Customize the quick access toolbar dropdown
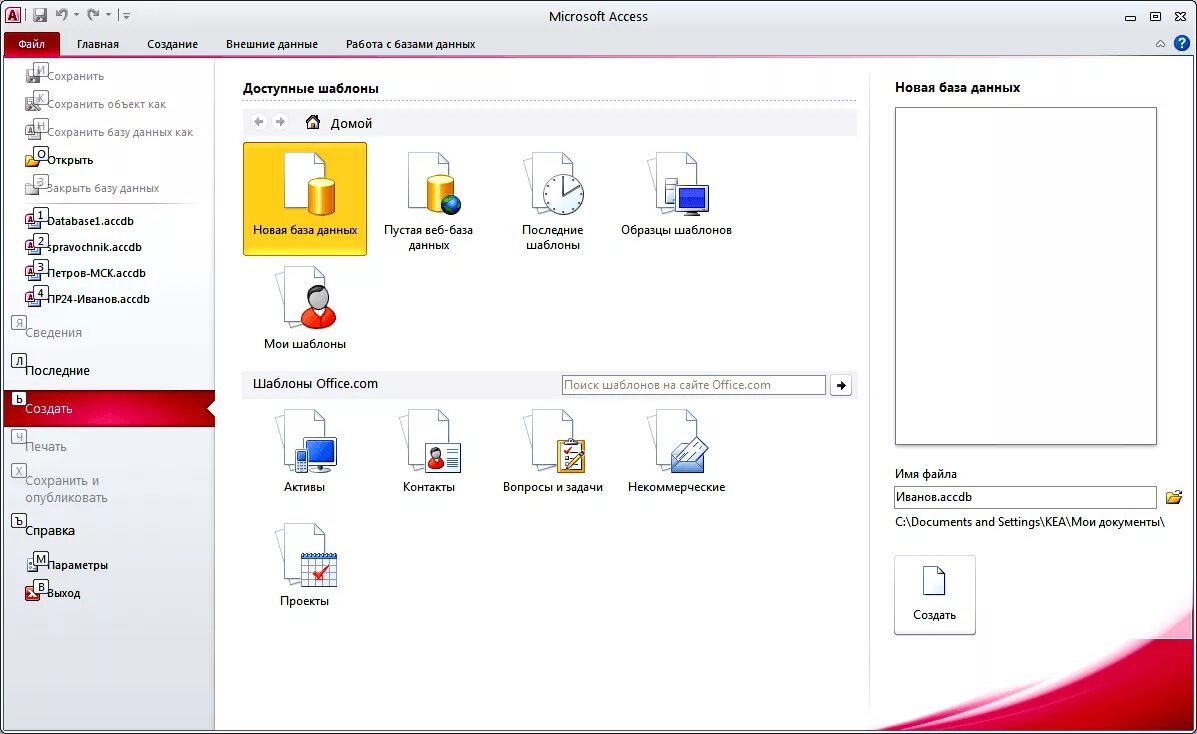This screenshot has height=734, width=1197. (x=126, y=15)
